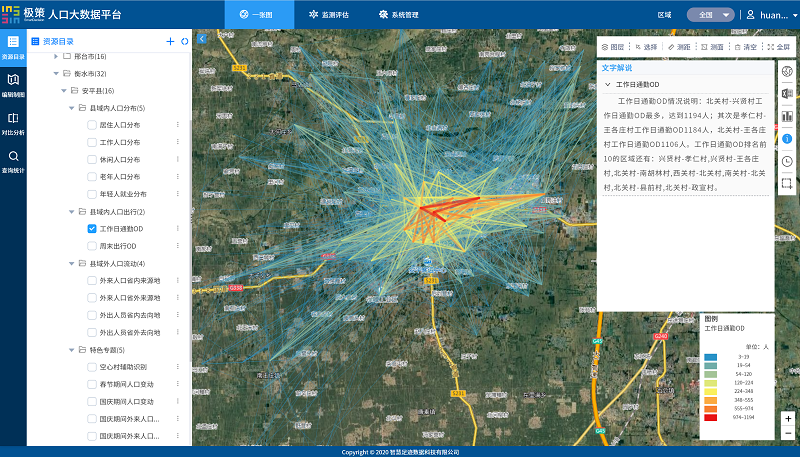Click the Excel export icon
800x457 pixels.
pos(787,93)
